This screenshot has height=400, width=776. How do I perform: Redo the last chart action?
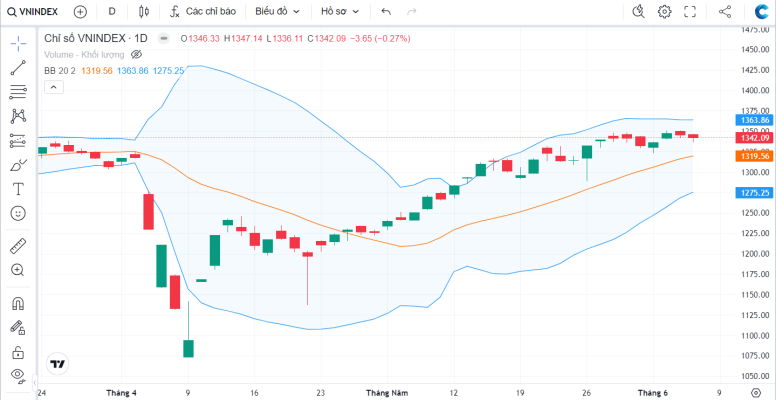coord(411,12)
